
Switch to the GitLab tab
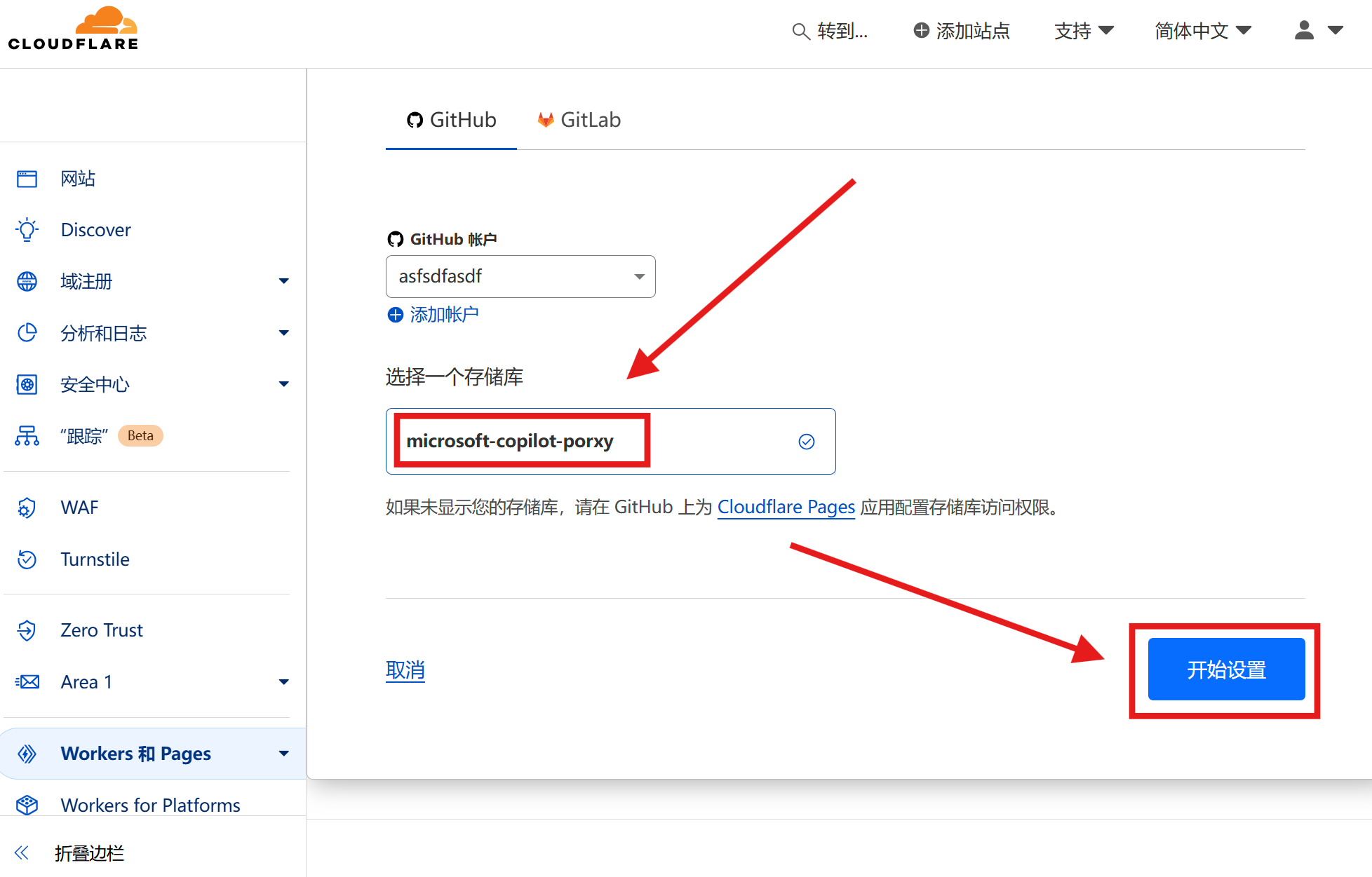coord(579,120)
